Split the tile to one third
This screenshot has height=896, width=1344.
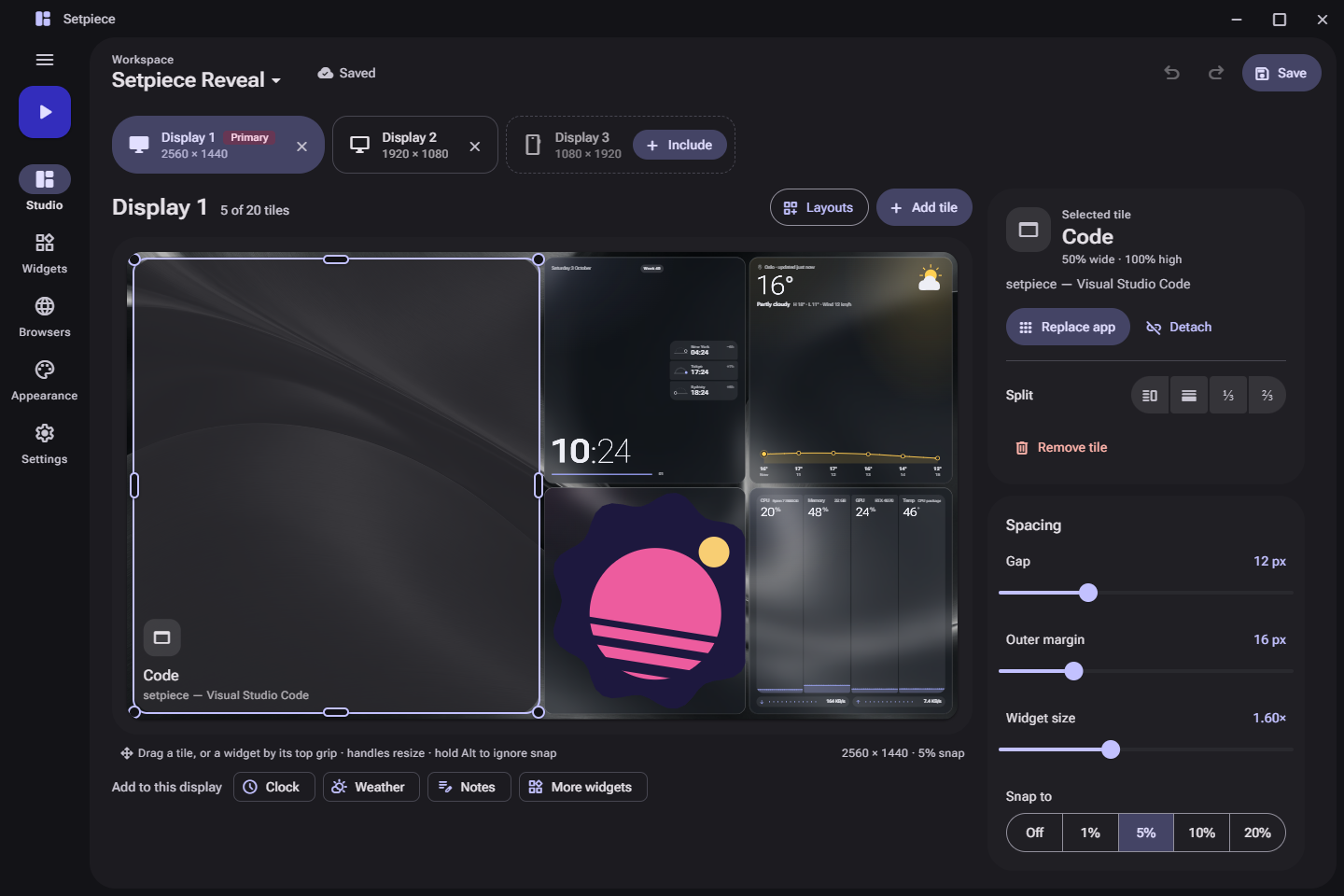(1228, 395)
